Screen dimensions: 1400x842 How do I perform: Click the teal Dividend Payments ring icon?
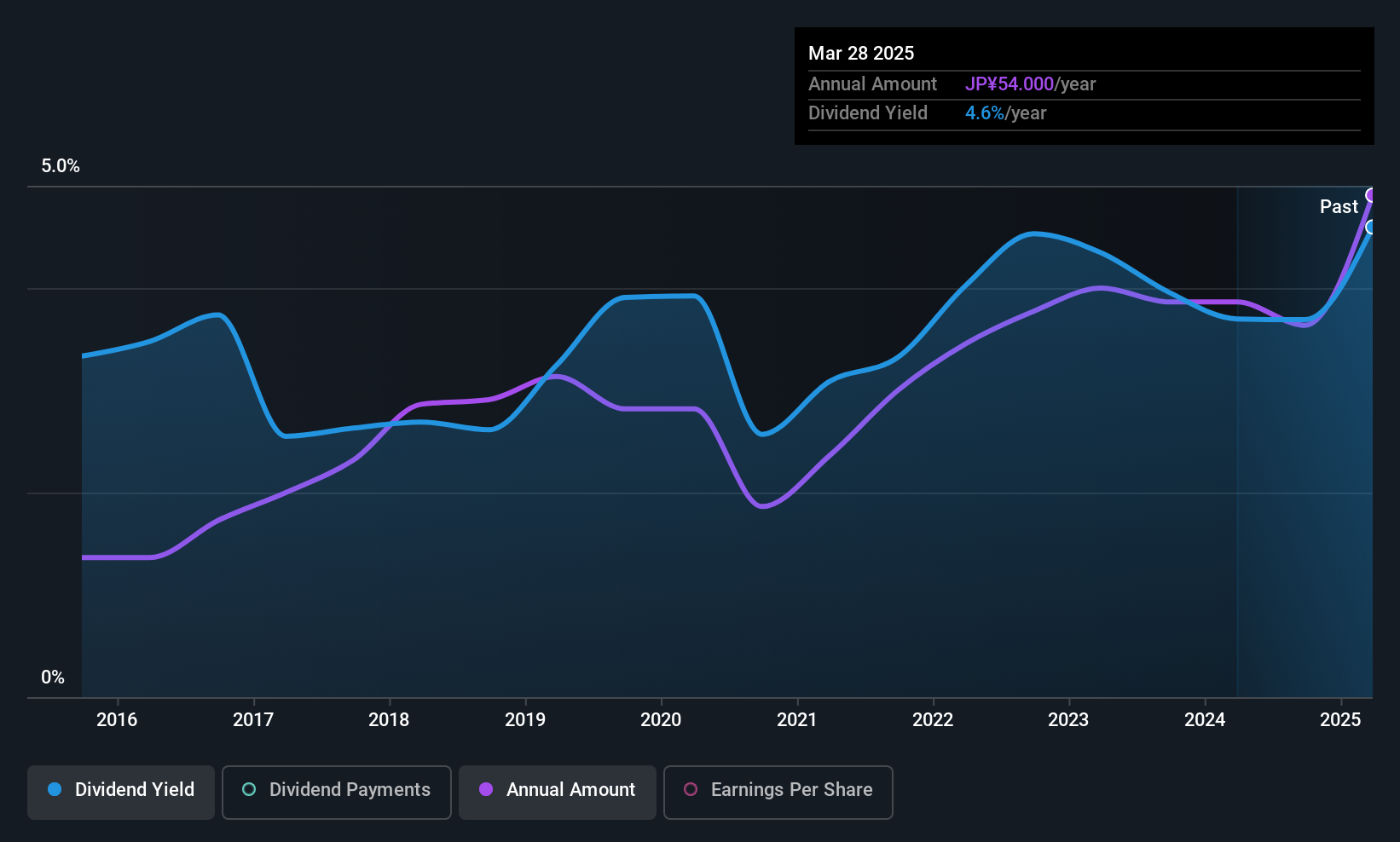click(x=249, y=790)
